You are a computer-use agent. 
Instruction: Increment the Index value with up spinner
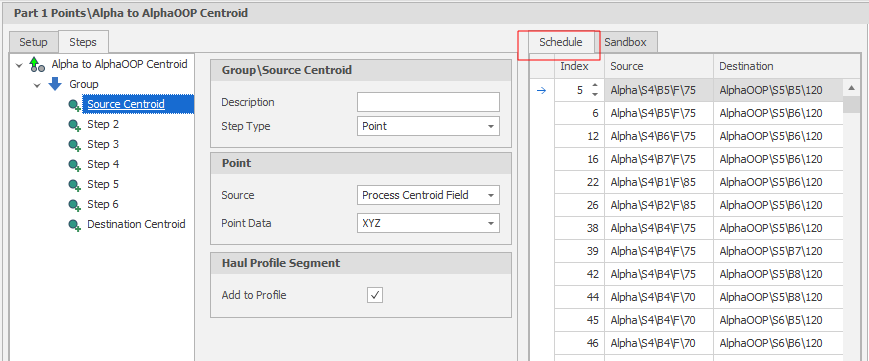click(595, 85)
